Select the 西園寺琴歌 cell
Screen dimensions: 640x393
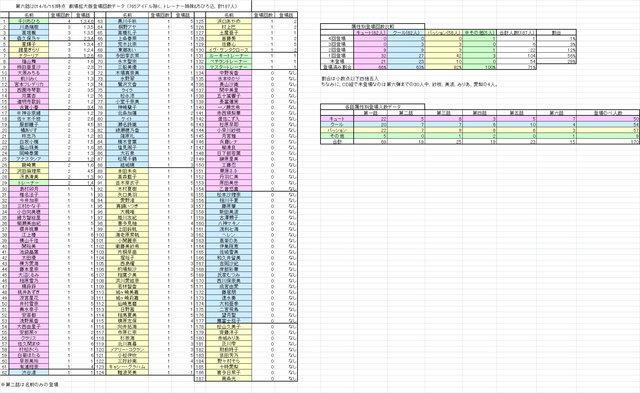(x=29, y=90)
